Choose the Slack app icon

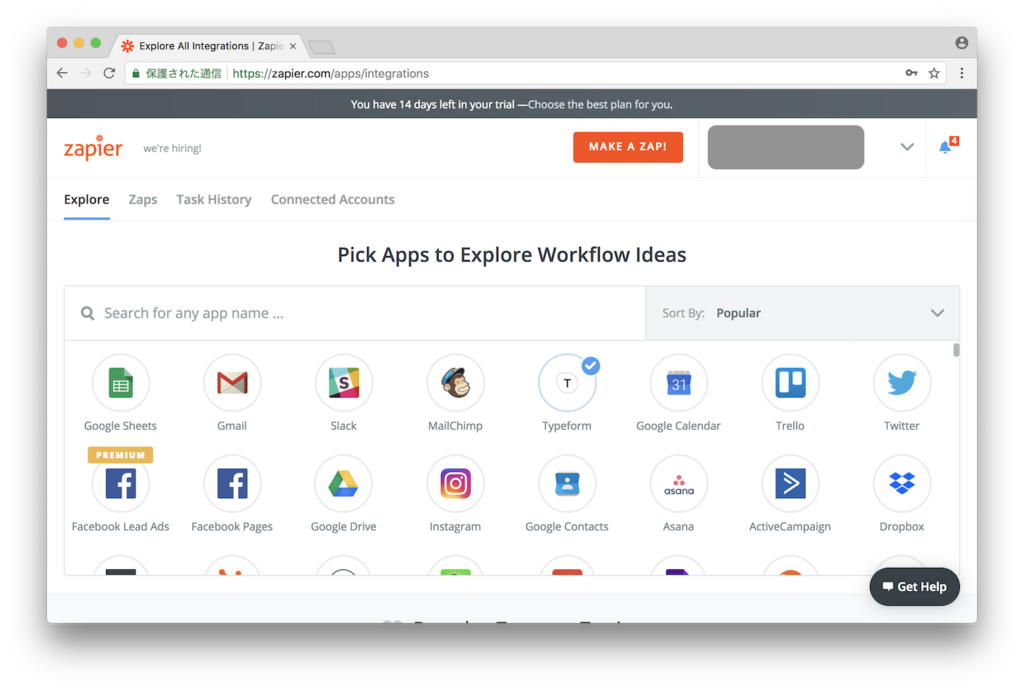pos(344,383)
